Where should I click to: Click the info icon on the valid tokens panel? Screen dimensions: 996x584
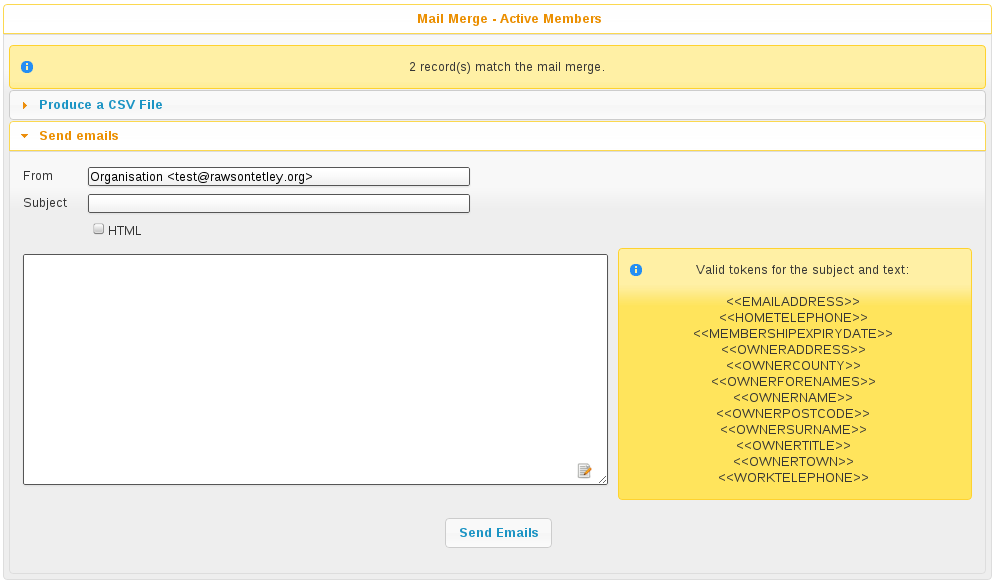(x=636, y=270)
